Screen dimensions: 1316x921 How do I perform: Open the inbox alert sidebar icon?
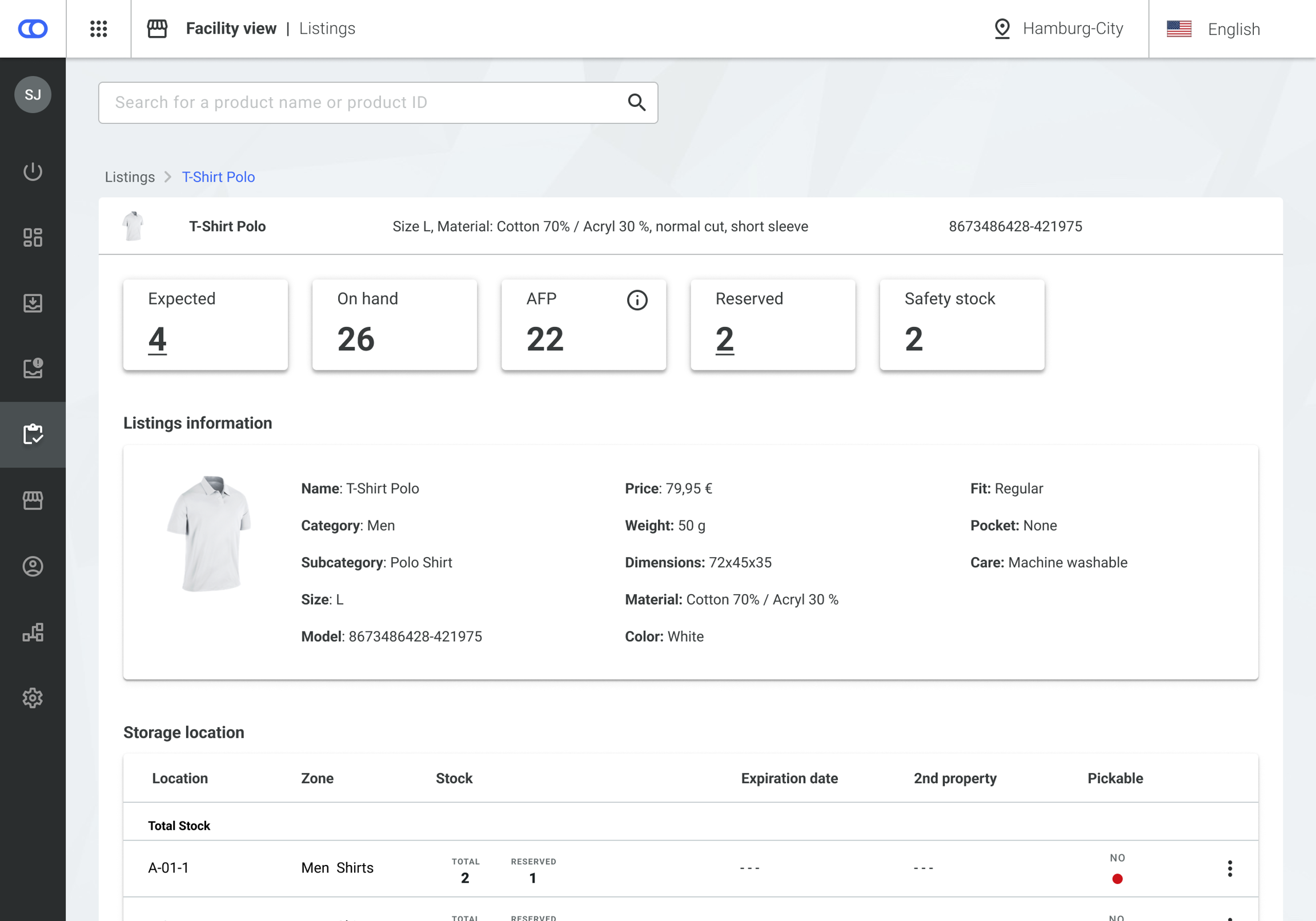coord(33,368)
